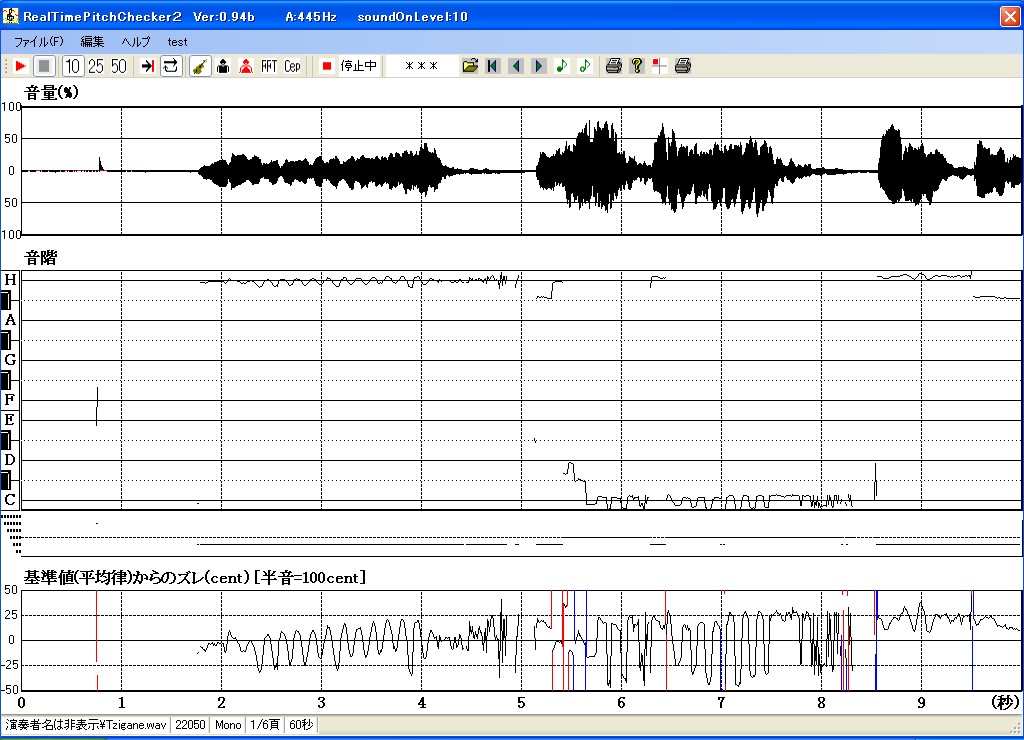Click the 1/6頁 page indicator

click(265, 725)
